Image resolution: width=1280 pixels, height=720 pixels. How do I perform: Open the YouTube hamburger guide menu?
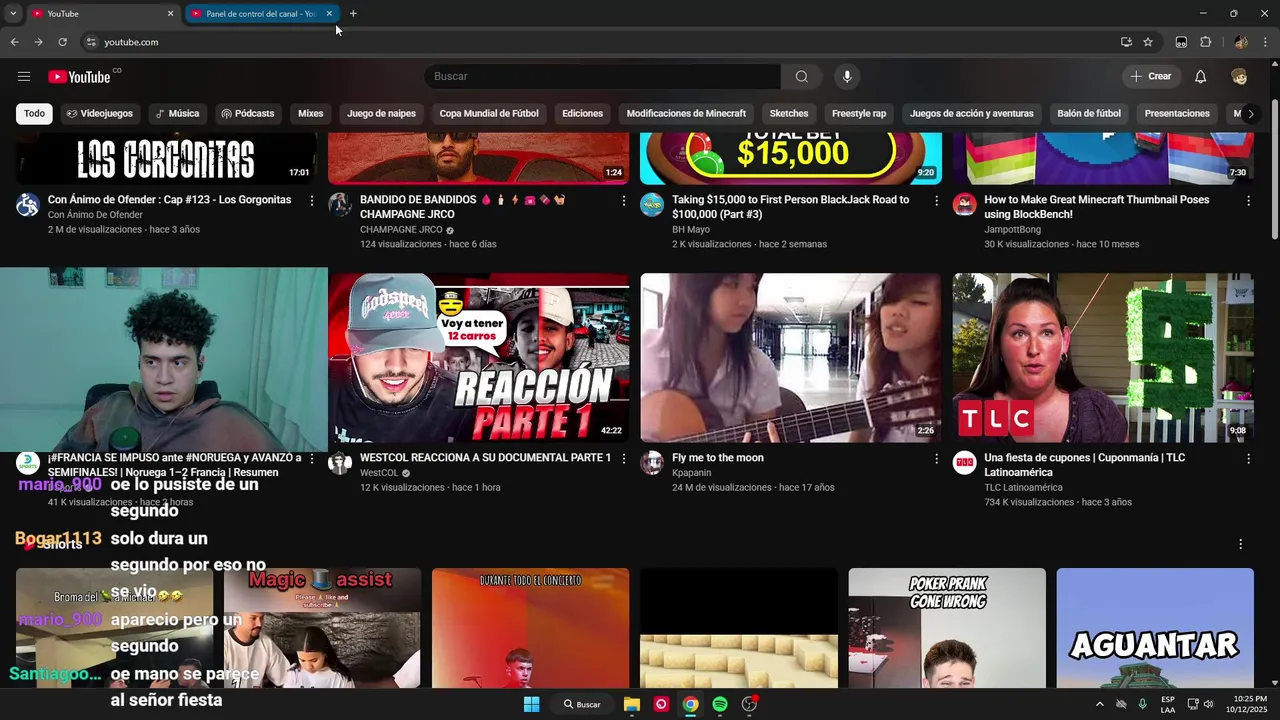click(x=24, y=77)
